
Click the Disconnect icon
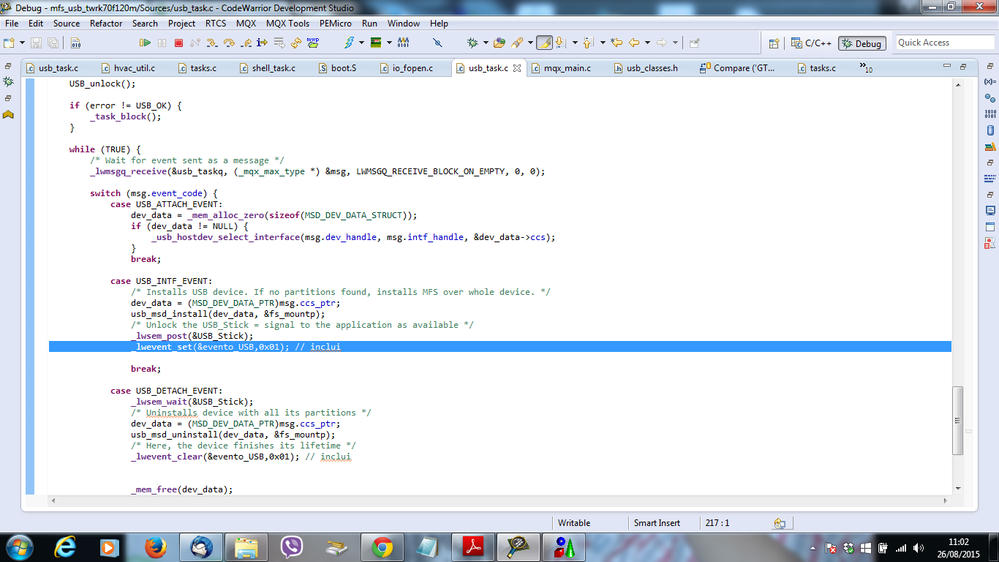click(x=195, y=43)
